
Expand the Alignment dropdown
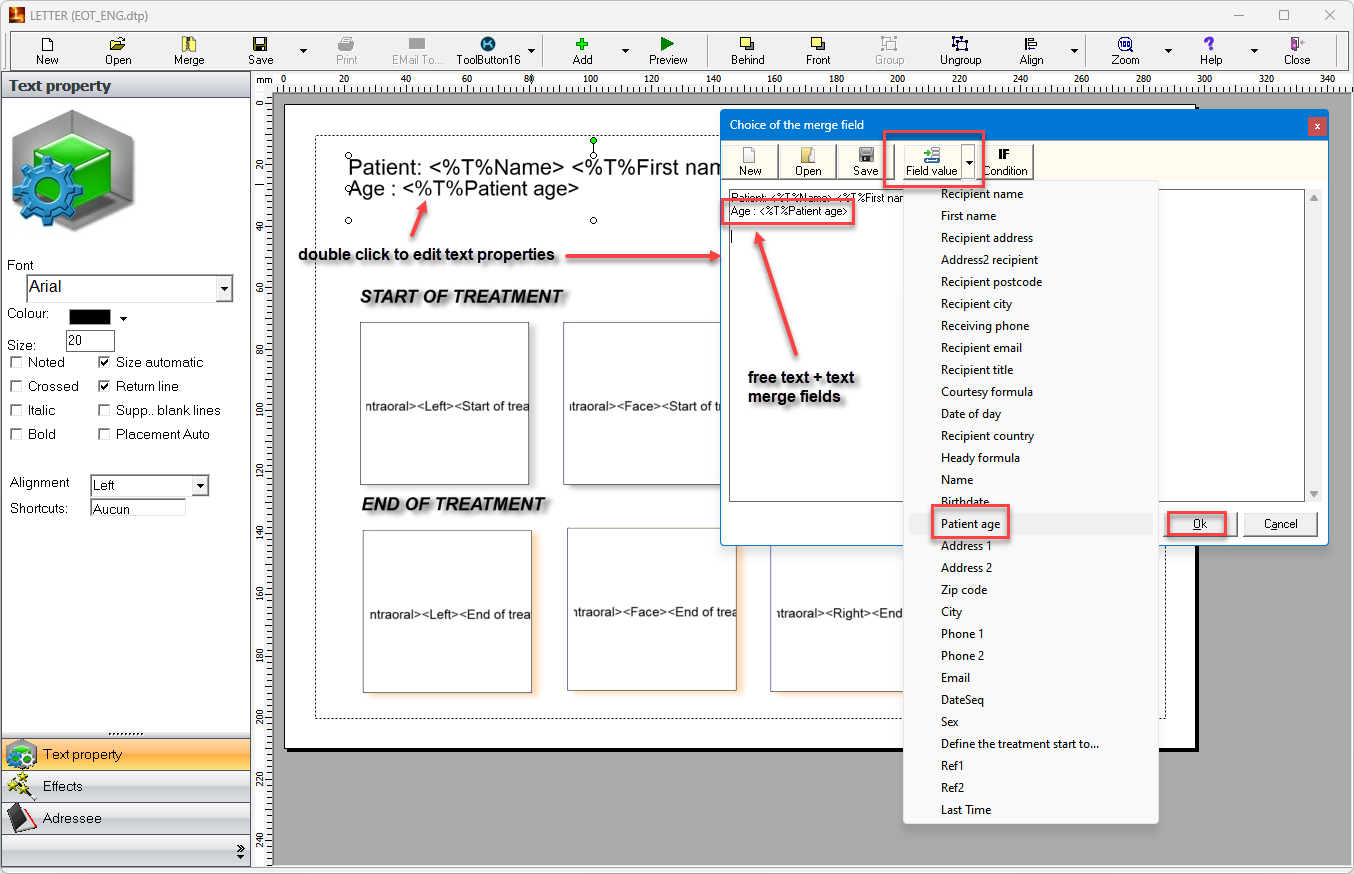200,486
